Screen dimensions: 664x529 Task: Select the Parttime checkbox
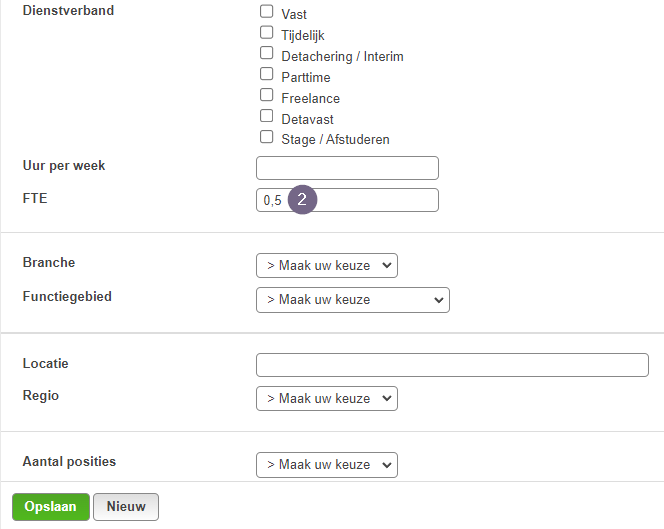pos(266,74)
